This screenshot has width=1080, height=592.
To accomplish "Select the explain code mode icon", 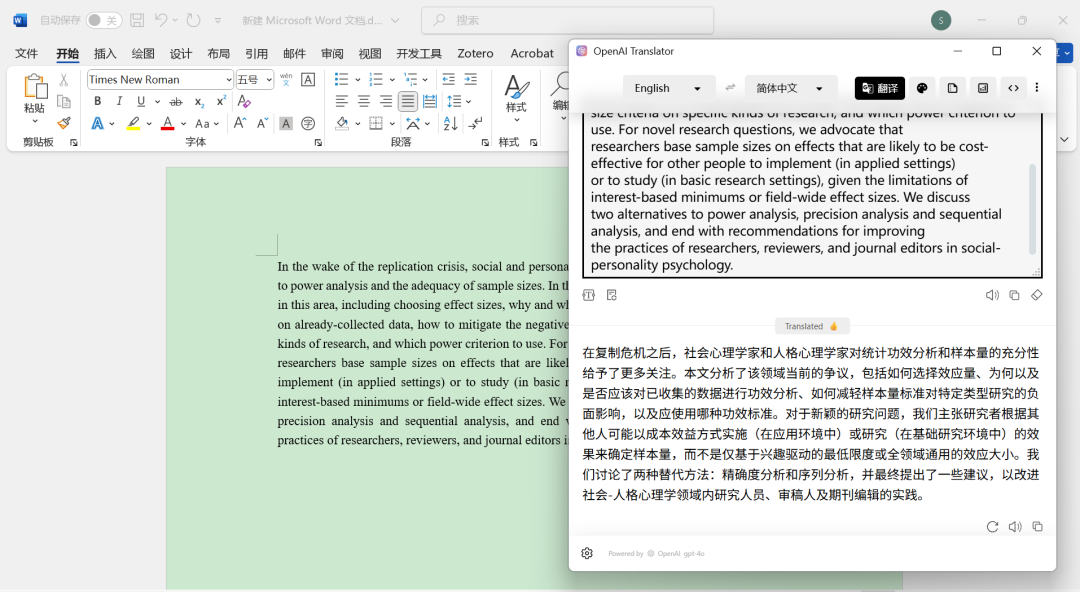I will pyautogui.click(x=1013, y=88).
